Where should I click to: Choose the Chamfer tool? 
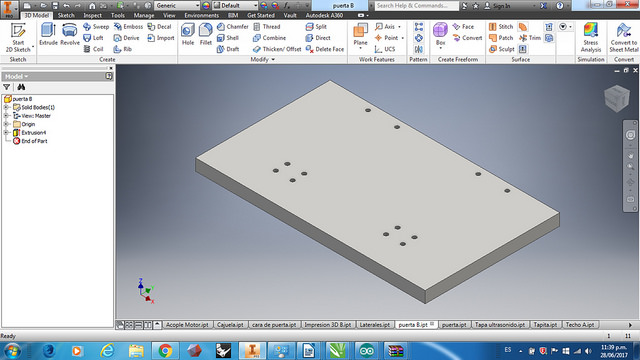(x=232, y=27)
